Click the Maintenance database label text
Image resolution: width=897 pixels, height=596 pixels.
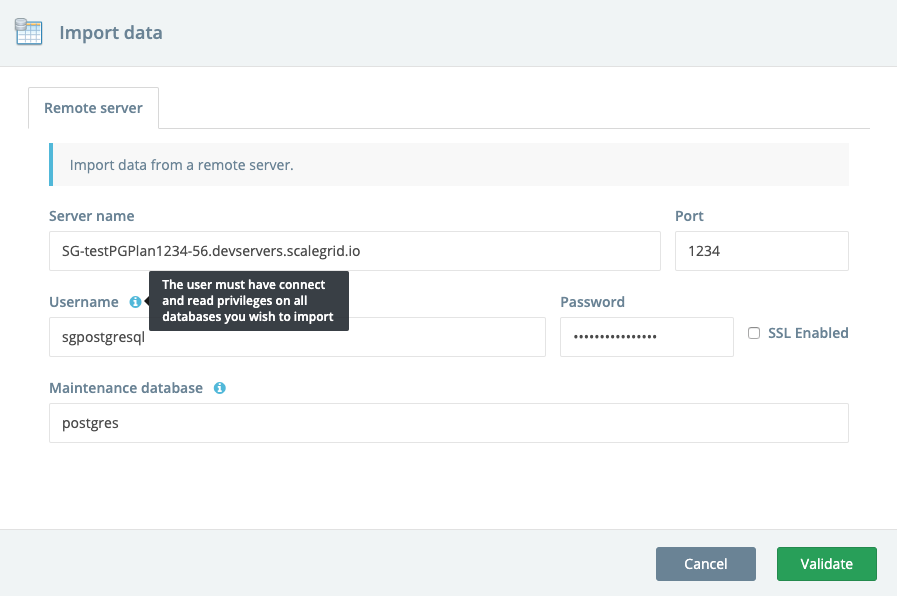click(x=126, y=388)
